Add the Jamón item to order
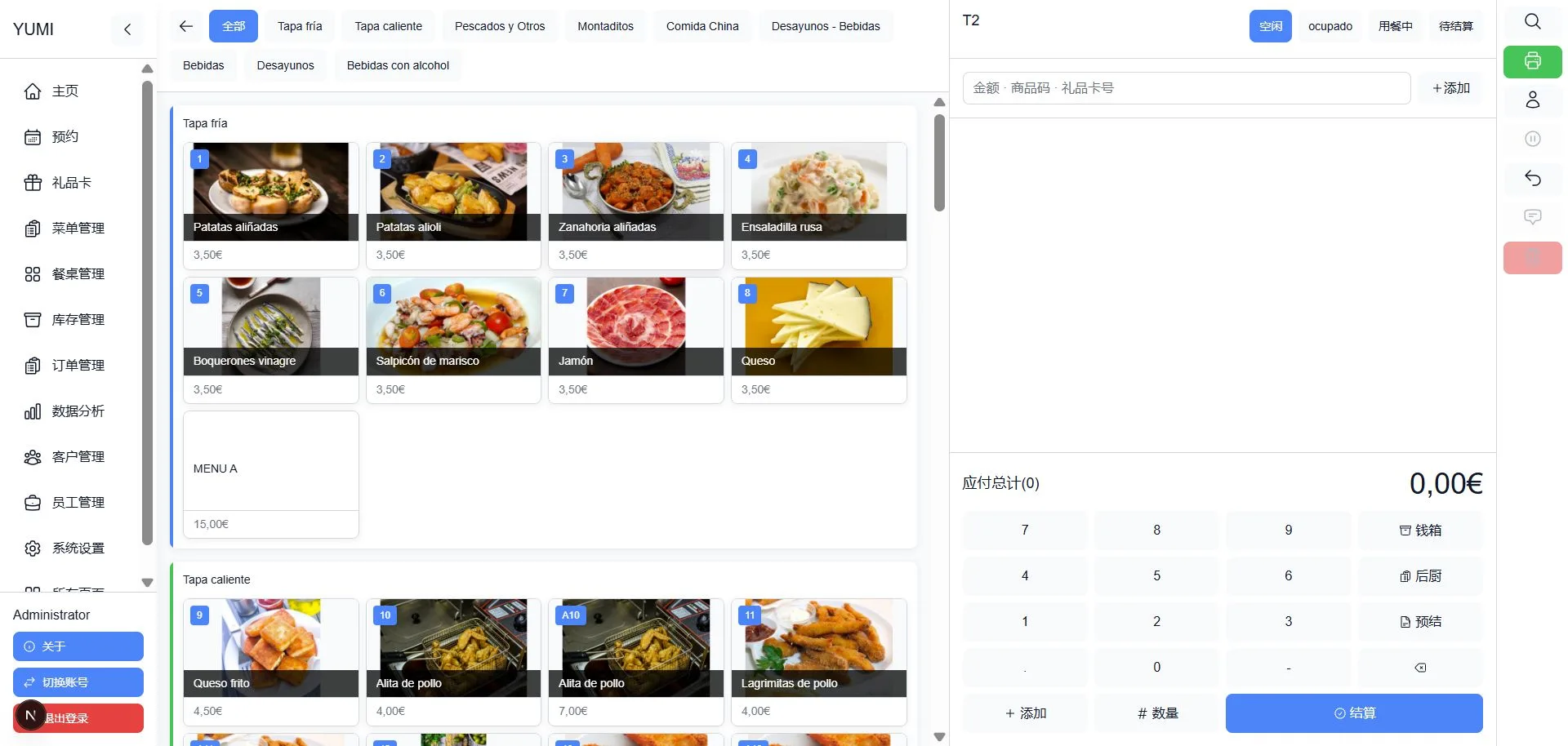 (636, 340)
